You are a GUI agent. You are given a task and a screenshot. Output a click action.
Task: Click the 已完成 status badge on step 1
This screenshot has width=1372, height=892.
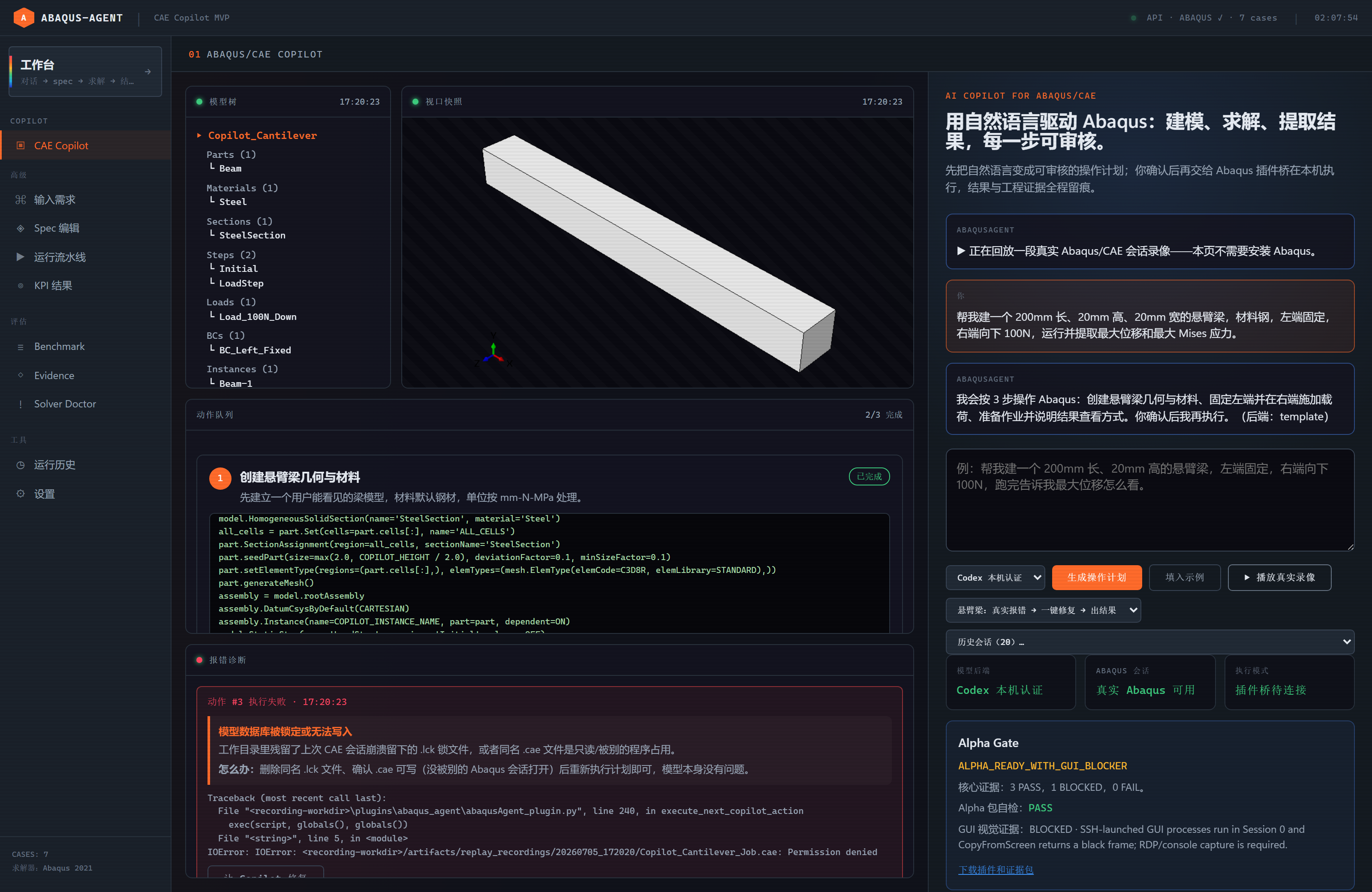click(x=869, y=476)
